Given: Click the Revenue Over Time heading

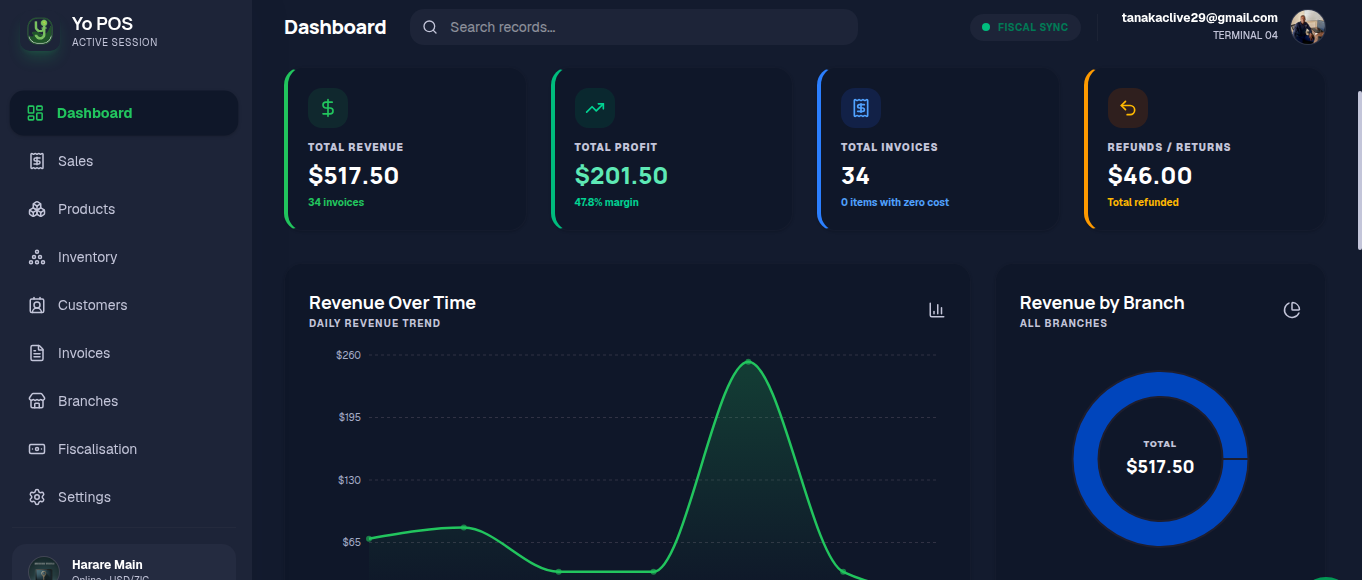Looking at the screenshot, I should click(x=392, y=303).
